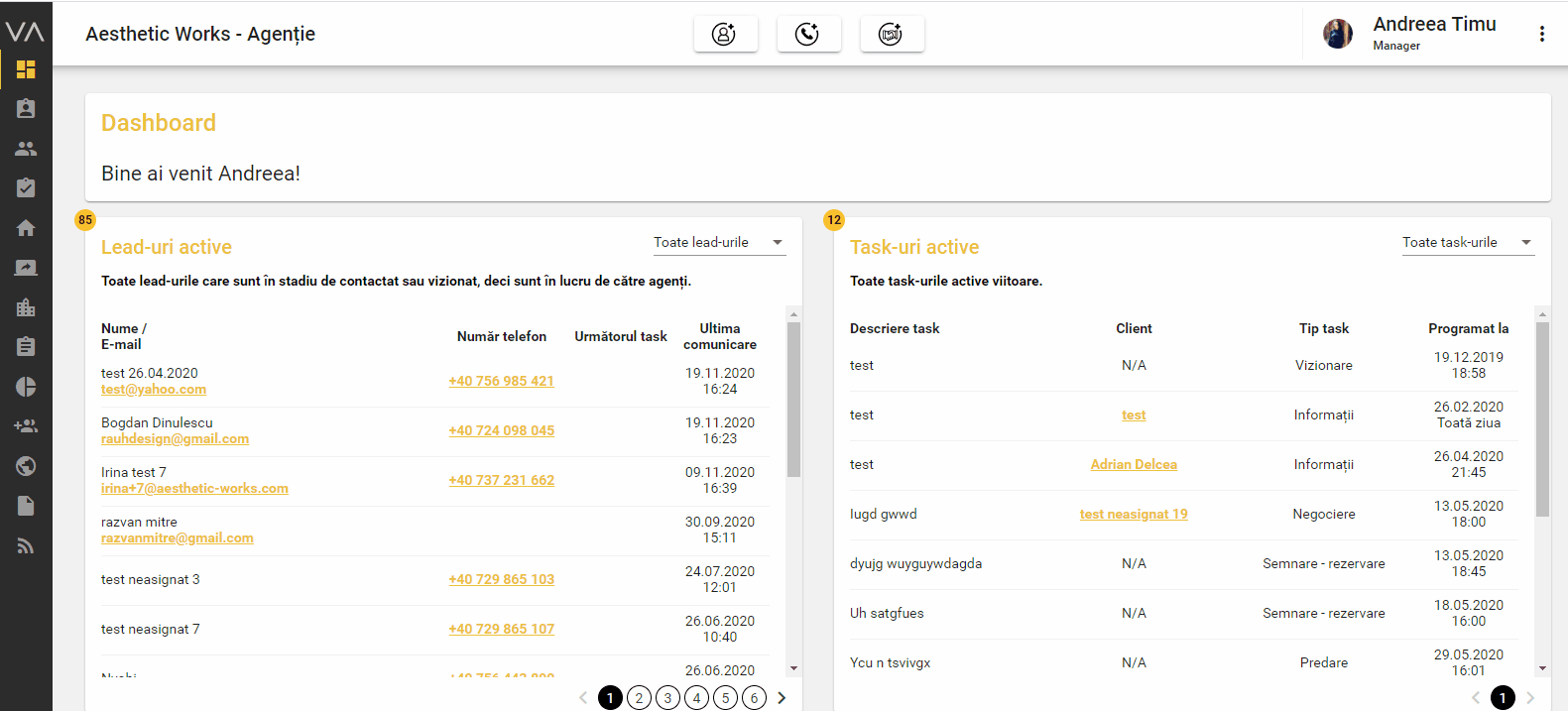Open the pie chart reports icon
The image size is (1568, 711).
click(26, 387)
